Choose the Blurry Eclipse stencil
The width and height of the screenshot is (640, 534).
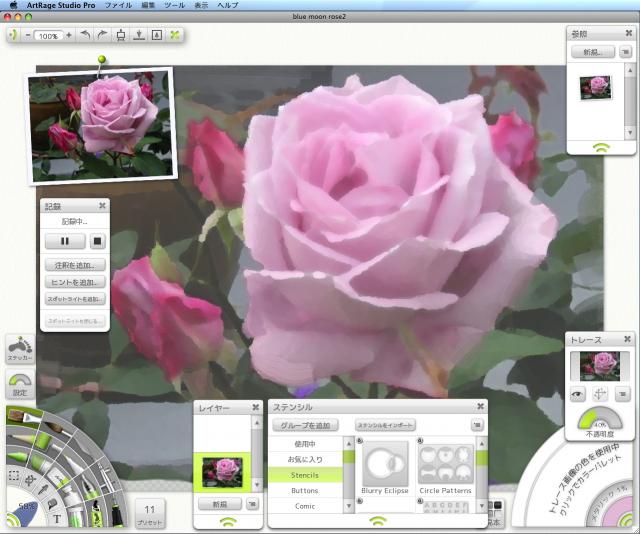[385, 467]
